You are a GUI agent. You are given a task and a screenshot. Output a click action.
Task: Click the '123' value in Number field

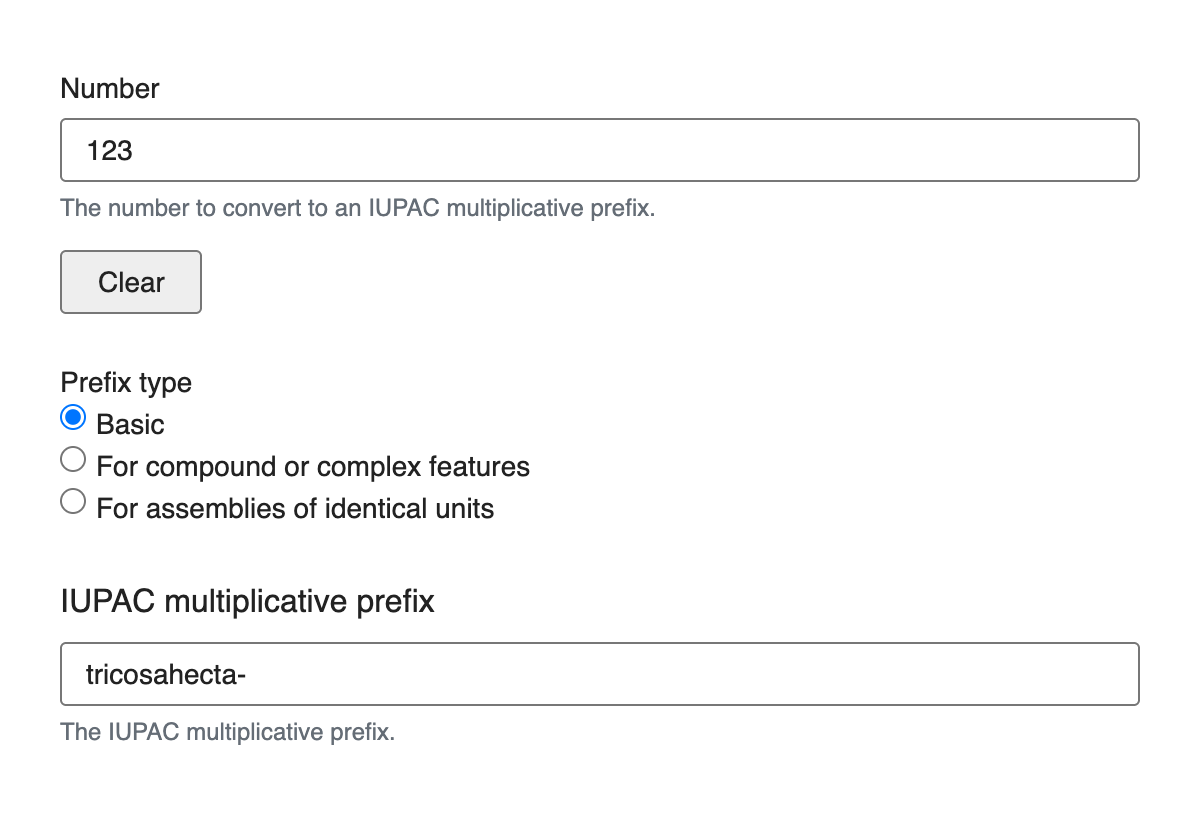click(110, 151)
